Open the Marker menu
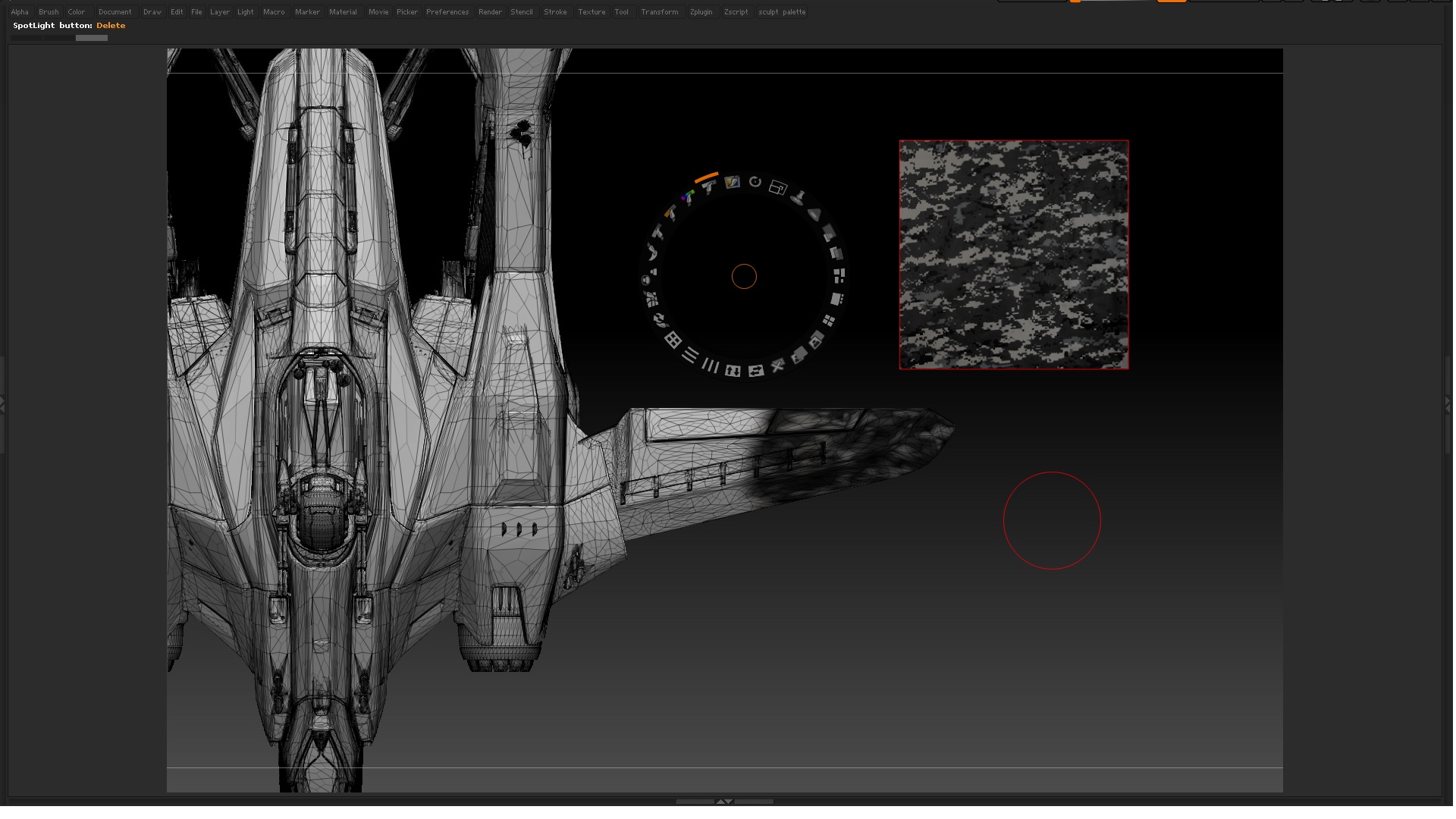Viewport: 1456px width, 819px height. coord(307,12)
